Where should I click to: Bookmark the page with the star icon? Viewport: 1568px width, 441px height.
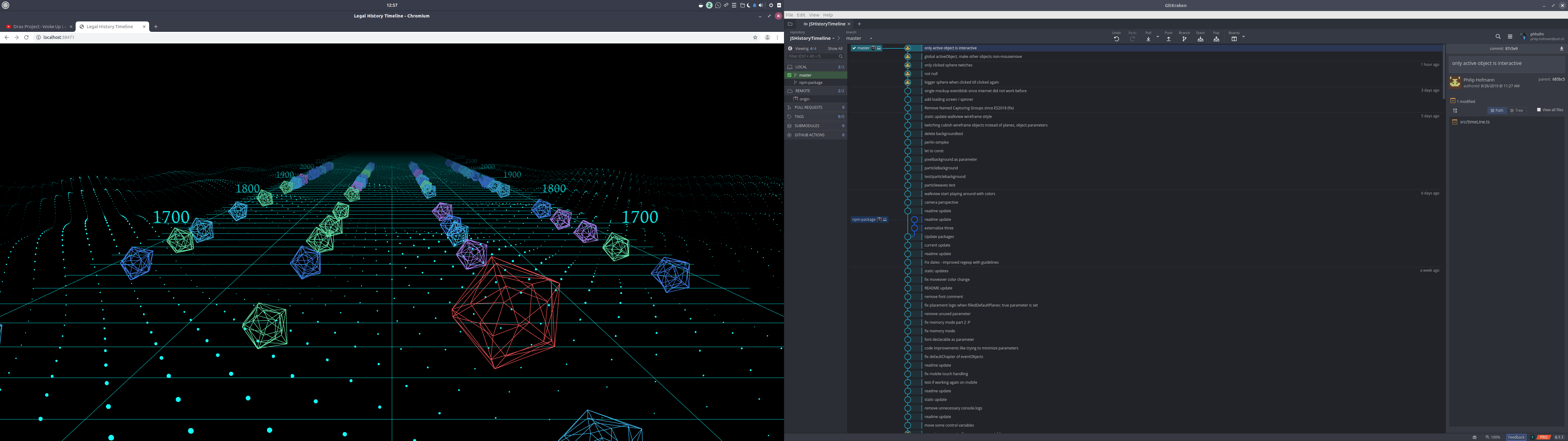pyautogui.click(x=756, y=37)
